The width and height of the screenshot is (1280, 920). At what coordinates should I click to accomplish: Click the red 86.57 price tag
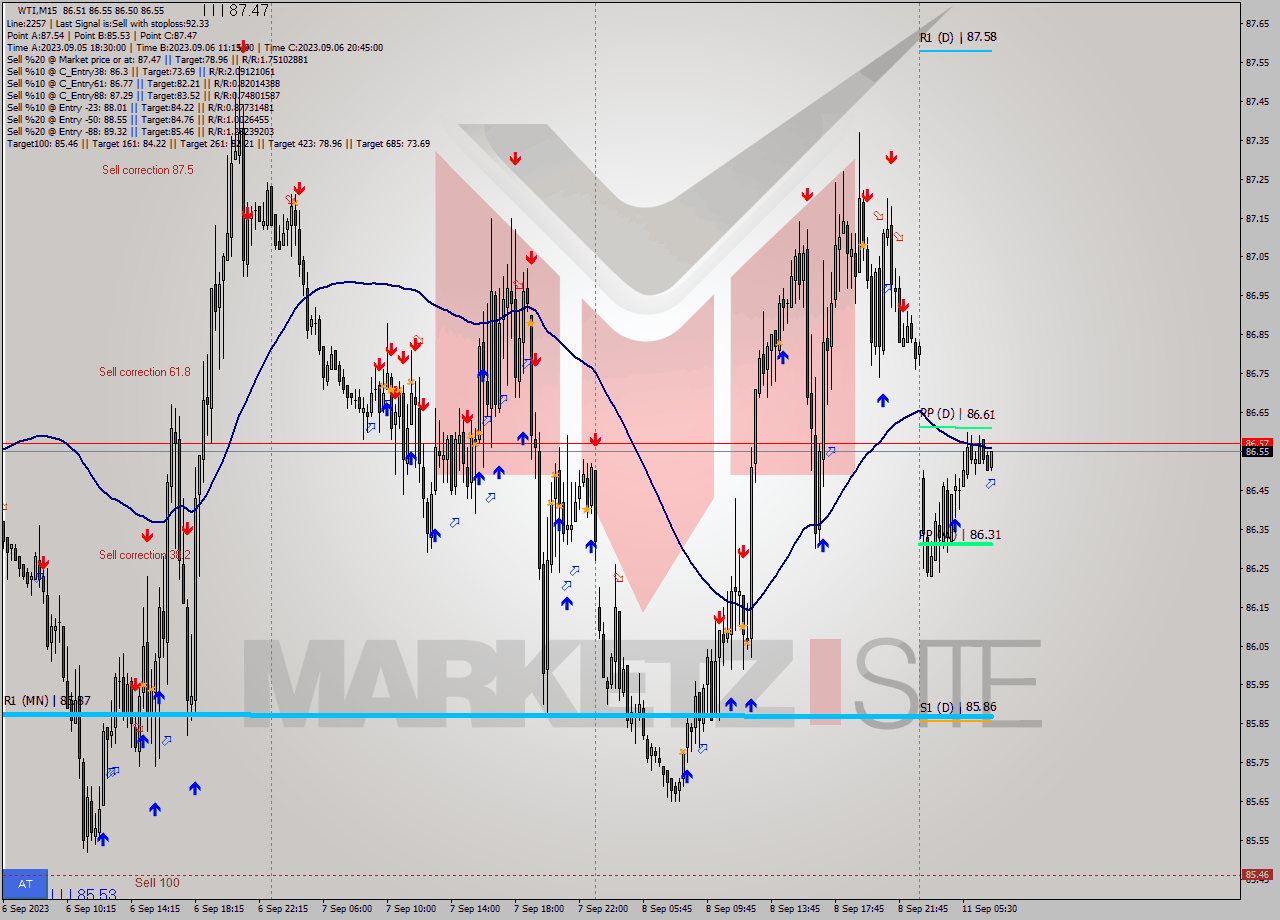[1257, 442]
